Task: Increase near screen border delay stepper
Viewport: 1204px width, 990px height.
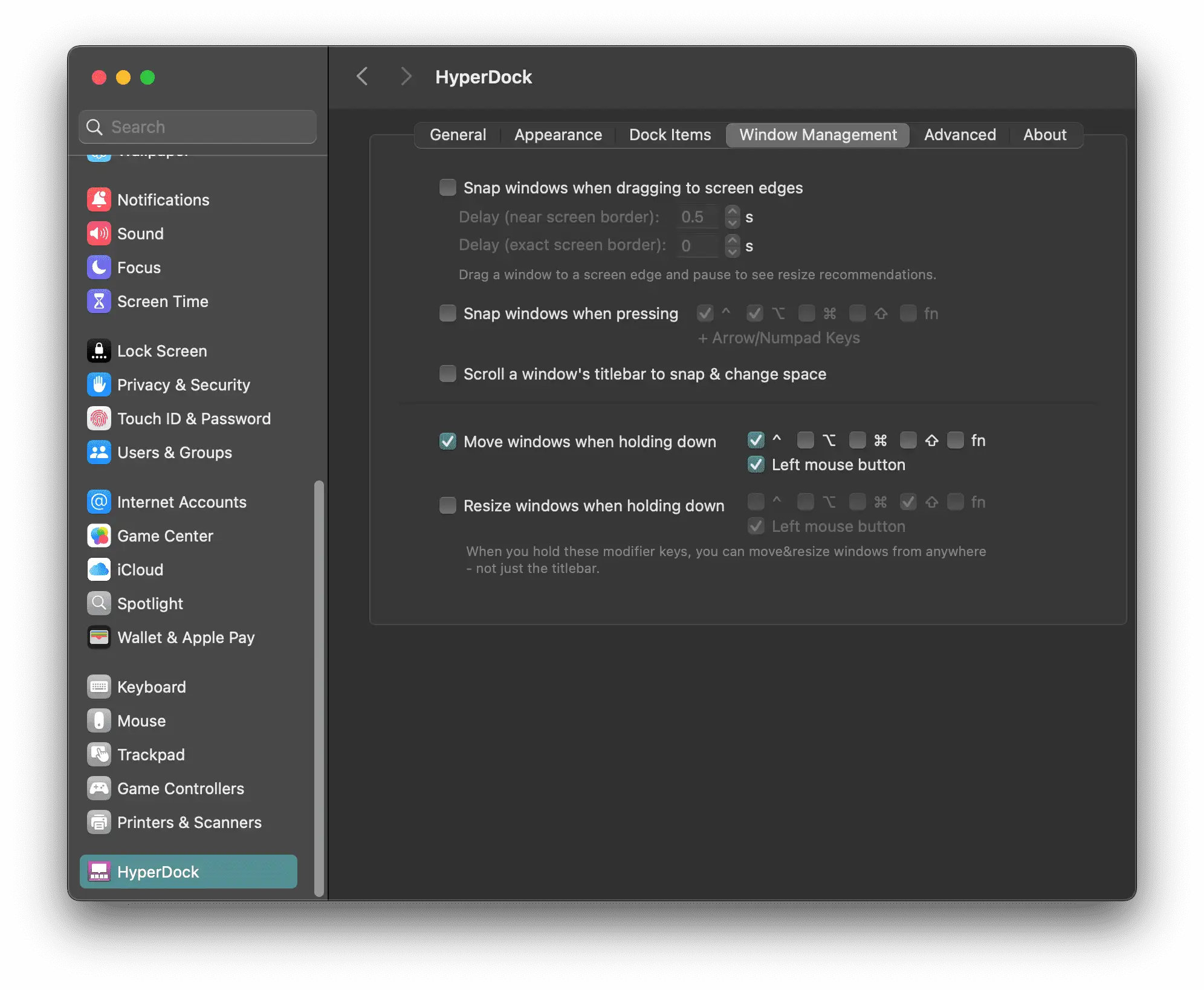Action: [733, 212]
